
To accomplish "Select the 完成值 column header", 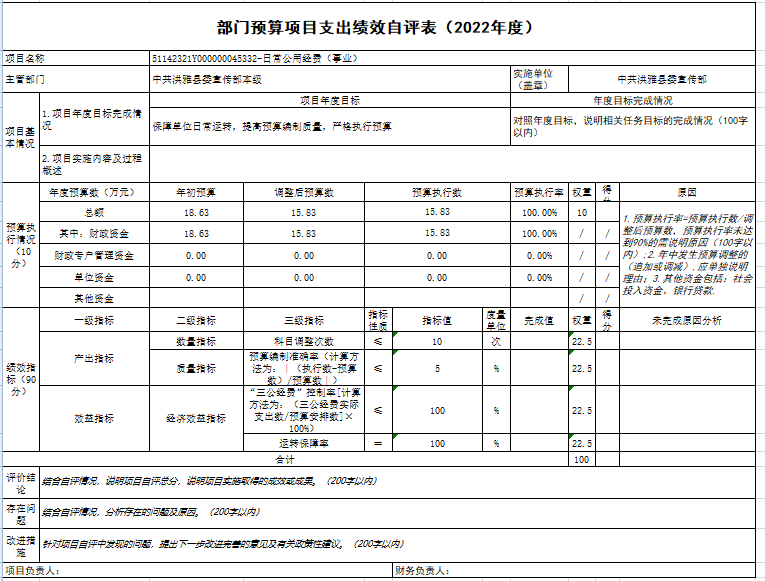I will pyautogui.click(x=539, y=320).
